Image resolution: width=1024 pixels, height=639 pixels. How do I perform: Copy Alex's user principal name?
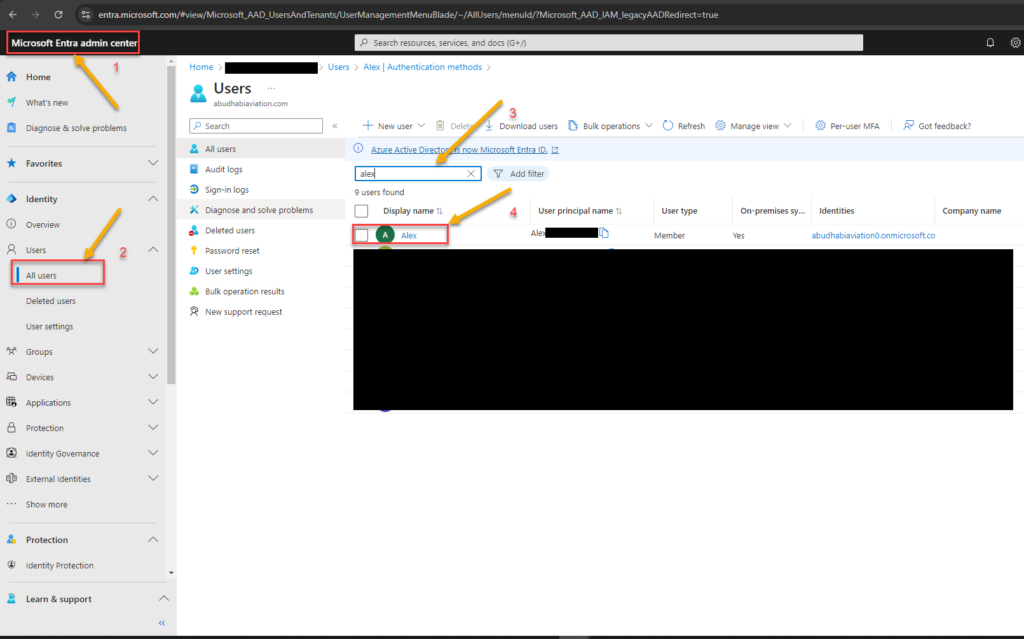[604, 233]
